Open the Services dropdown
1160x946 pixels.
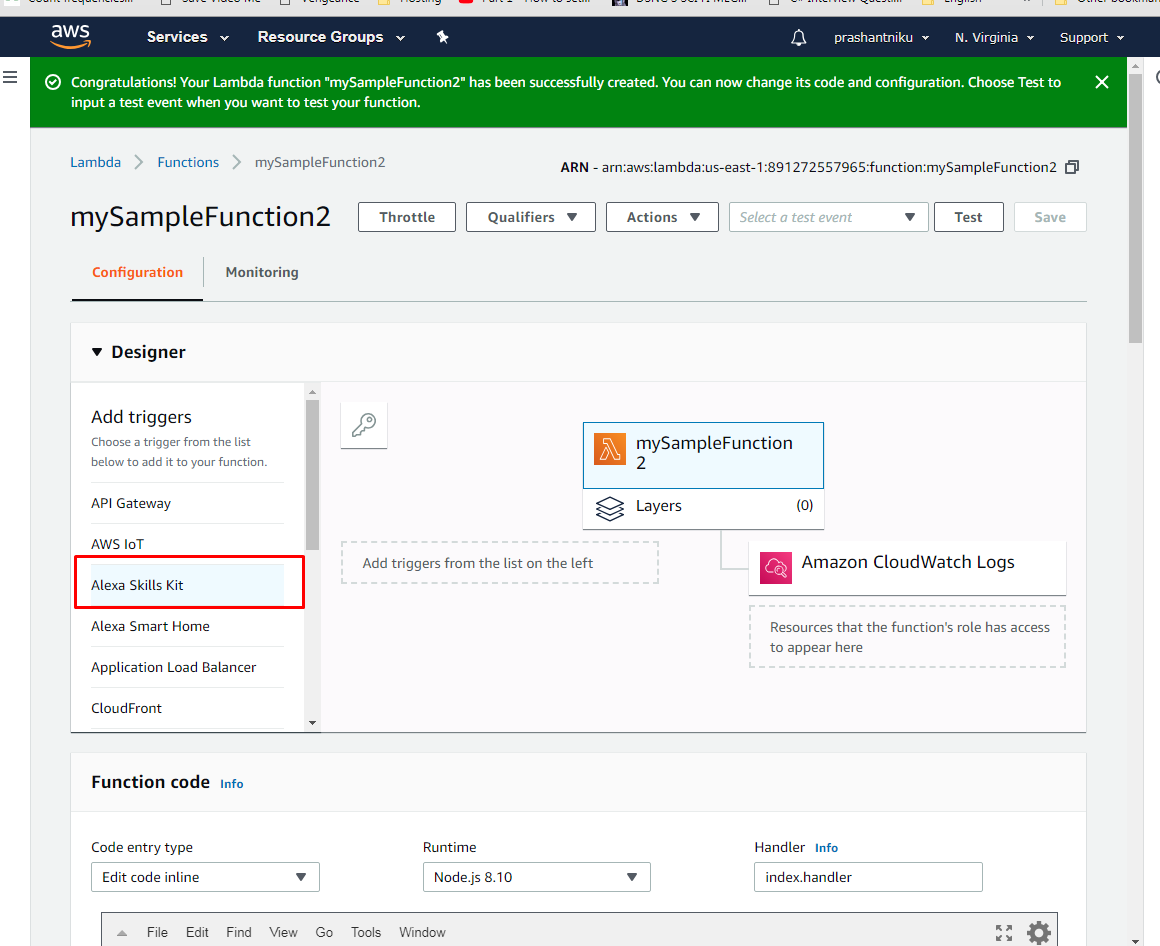188,37
